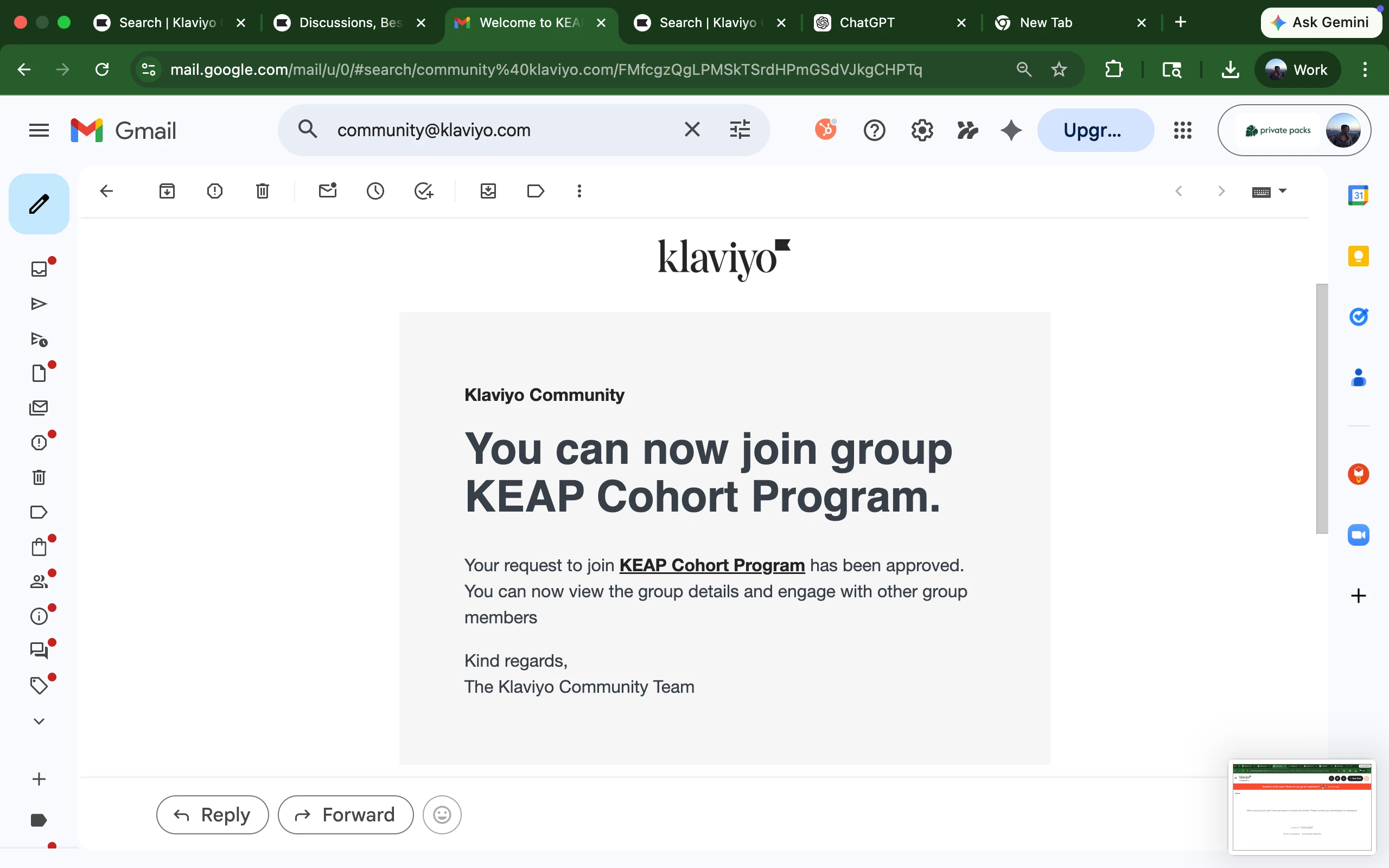Open the Labels icon in toolbar
The image size is (1389, 868).
(x=535, y=191)
